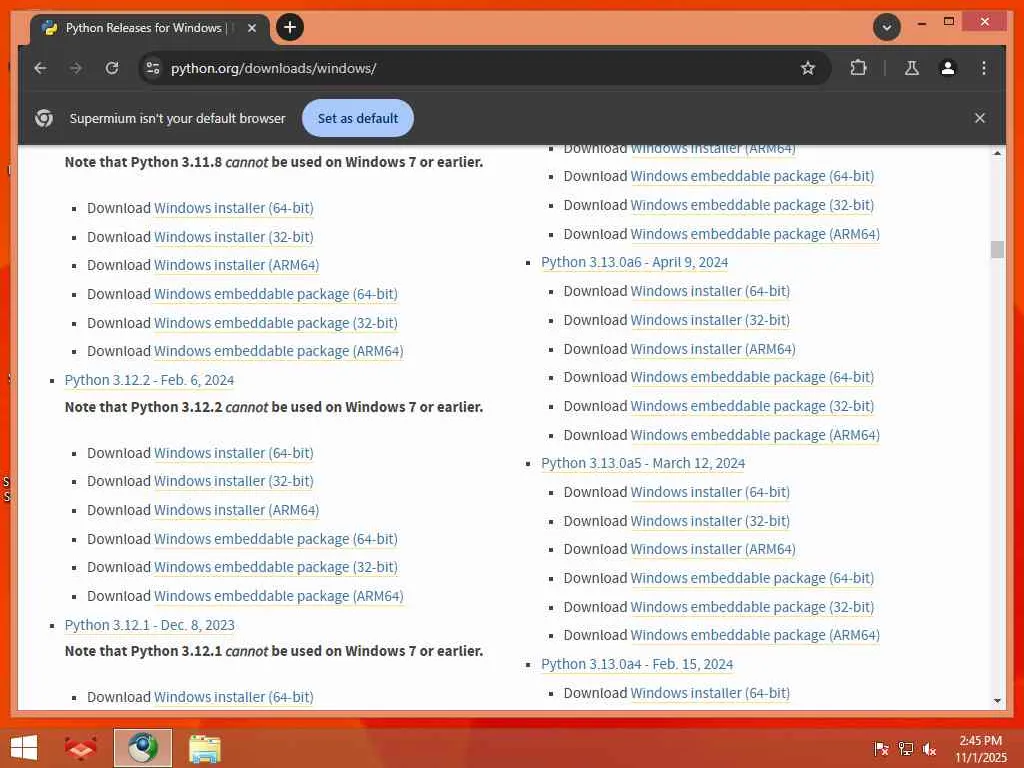Go back to the previous page

click(40, 68)
